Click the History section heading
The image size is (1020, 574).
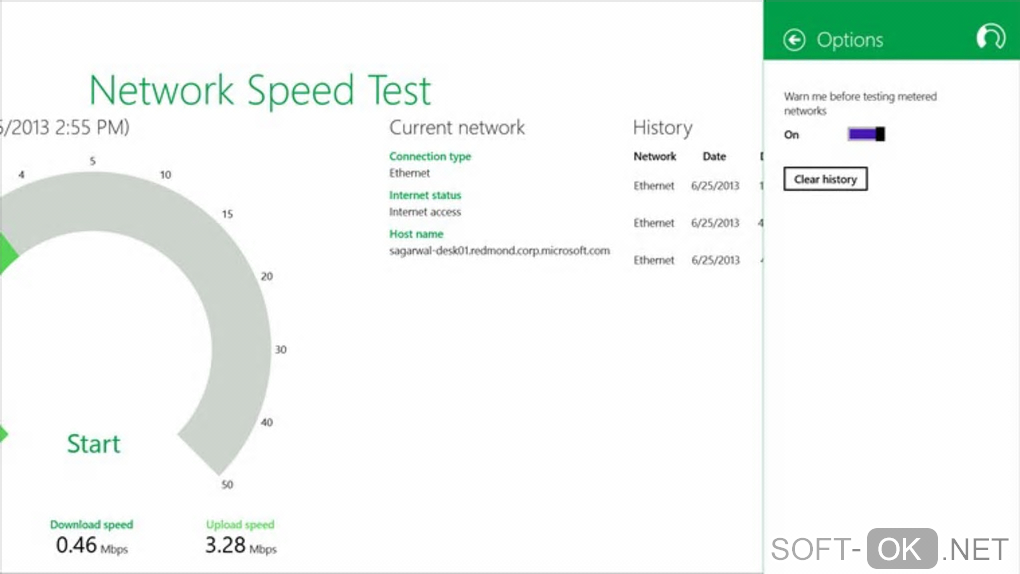[662, 127]
